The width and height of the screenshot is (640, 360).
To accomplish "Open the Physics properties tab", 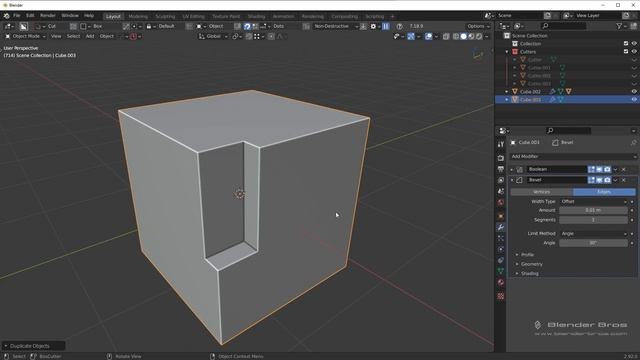I will pyautogui.click(x=501, y=249).
